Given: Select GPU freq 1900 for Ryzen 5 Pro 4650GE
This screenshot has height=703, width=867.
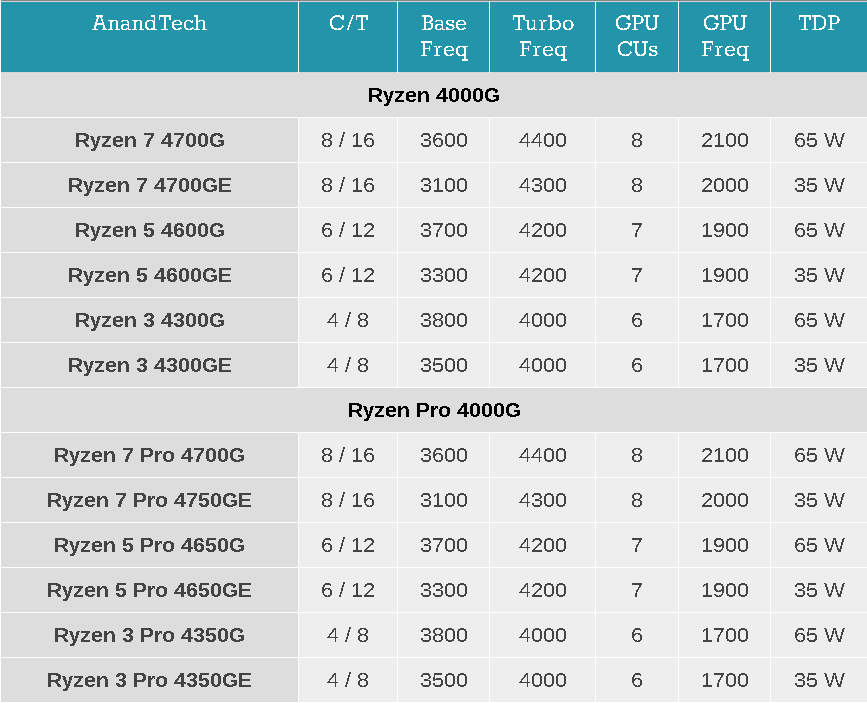Looking at the screenshot, I should point(724,590).
